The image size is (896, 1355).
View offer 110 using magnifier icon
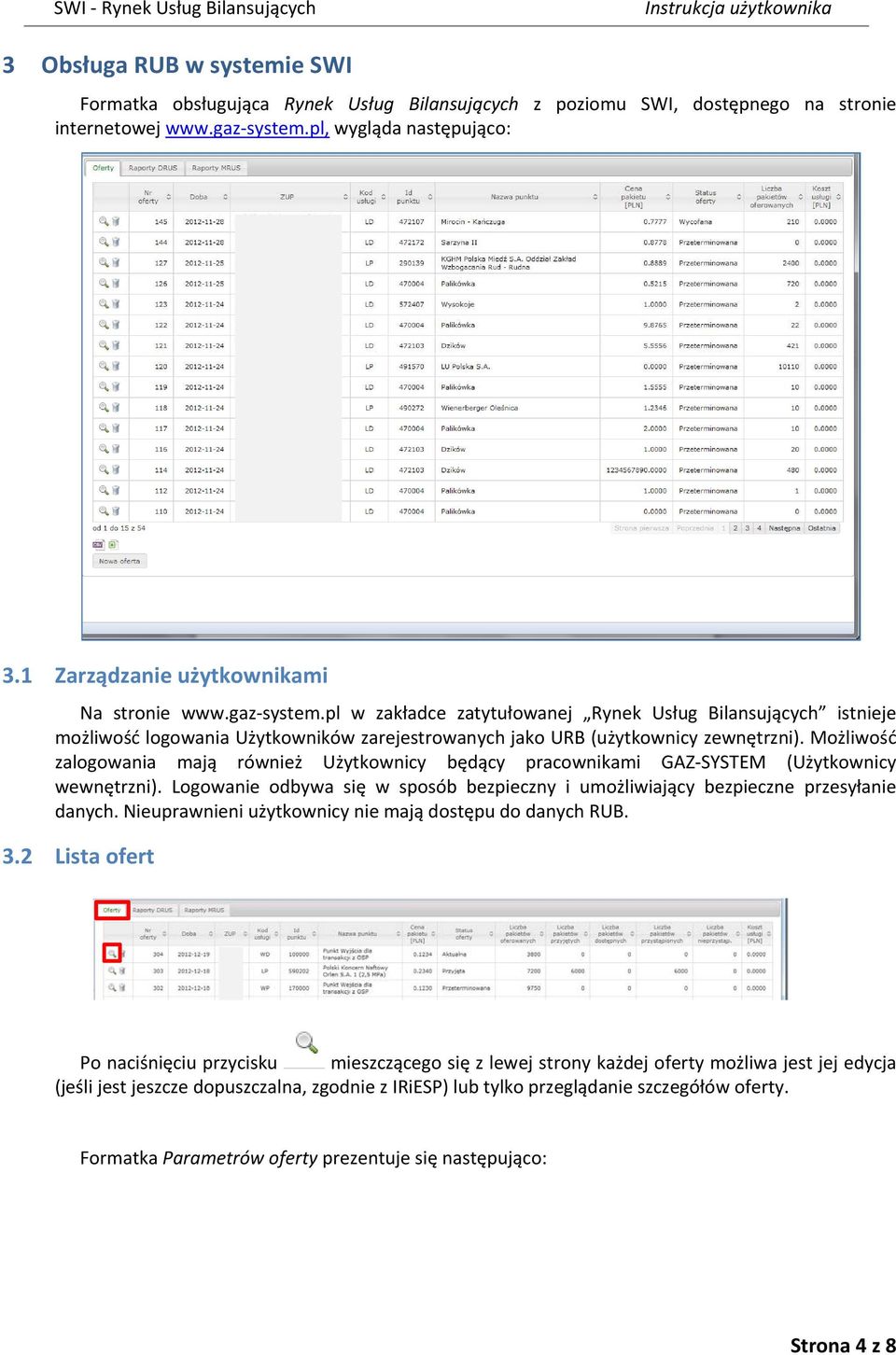104,510
